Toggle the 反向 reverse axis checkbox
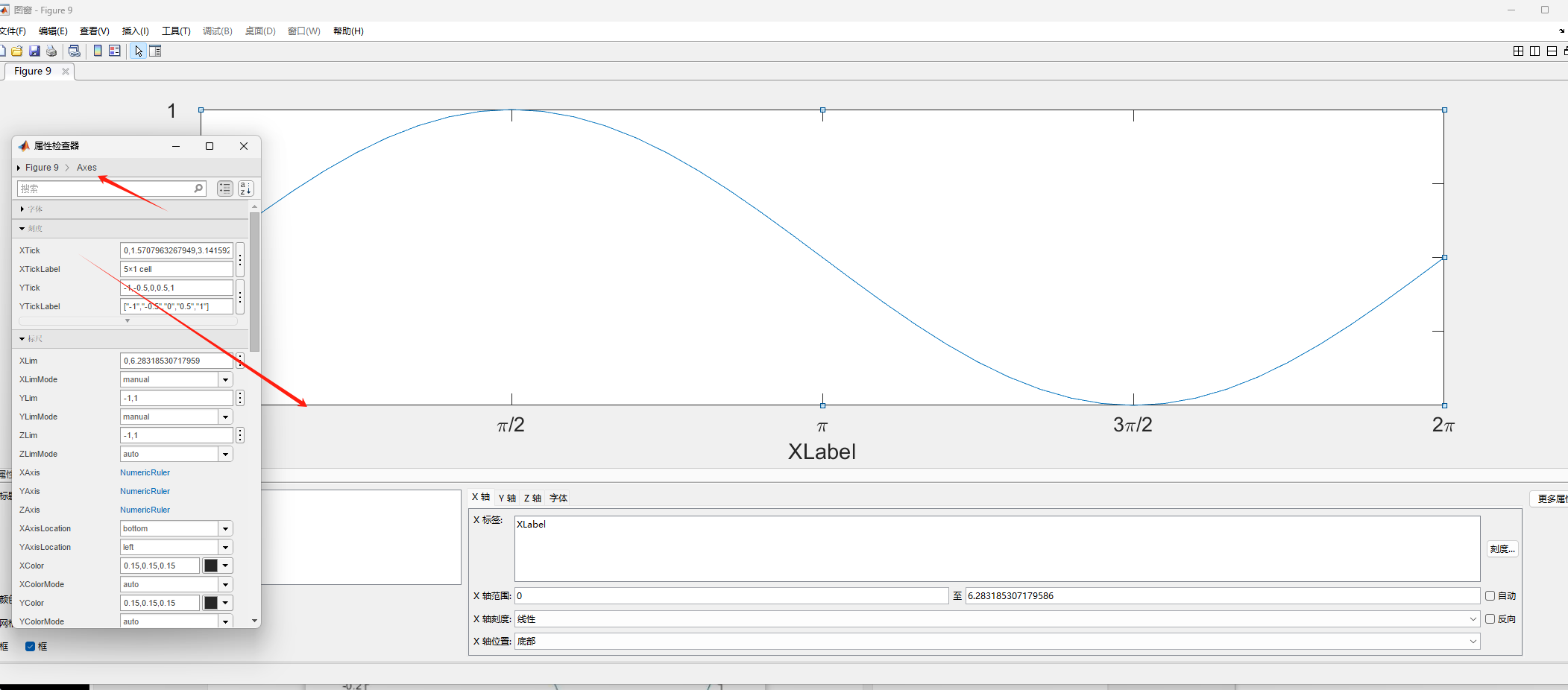The width and height of the screenshot is (1568, 690). 1490,619
